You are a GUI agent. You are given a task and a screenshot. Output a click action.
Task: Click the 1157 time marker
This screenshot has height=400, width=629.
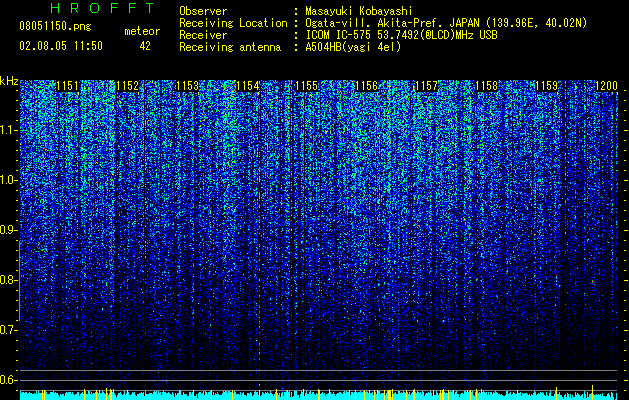coord(426,86)
